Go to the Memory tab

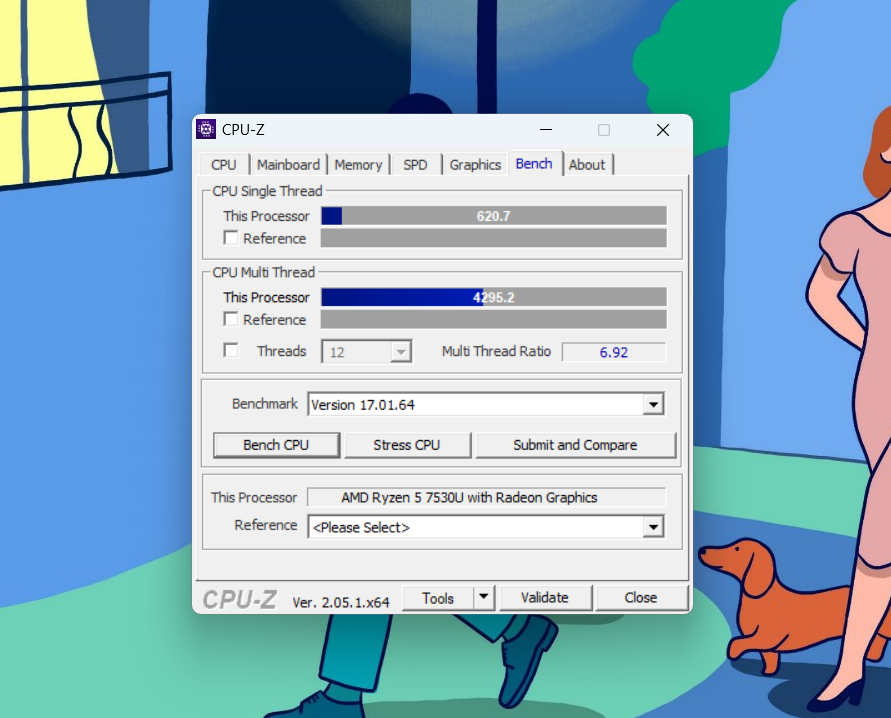pyautogui.click(x=358, y=165)
